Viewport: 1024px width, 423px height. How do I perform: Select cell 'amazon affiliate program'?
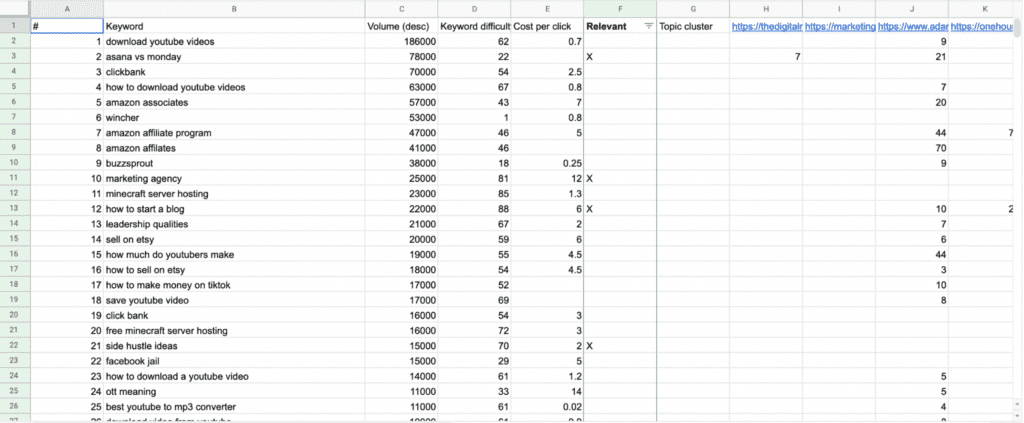[x=234, y=133]
